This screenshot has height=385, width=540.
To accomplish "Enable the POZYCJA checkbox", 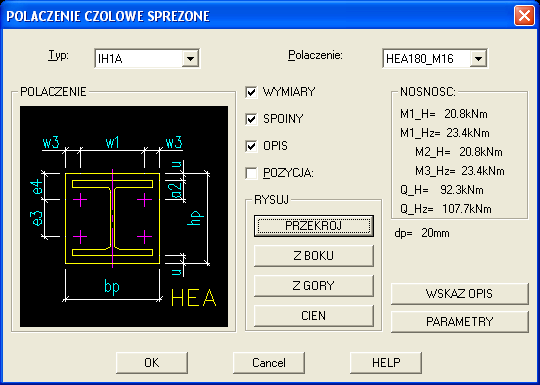I will click(251, 173).
